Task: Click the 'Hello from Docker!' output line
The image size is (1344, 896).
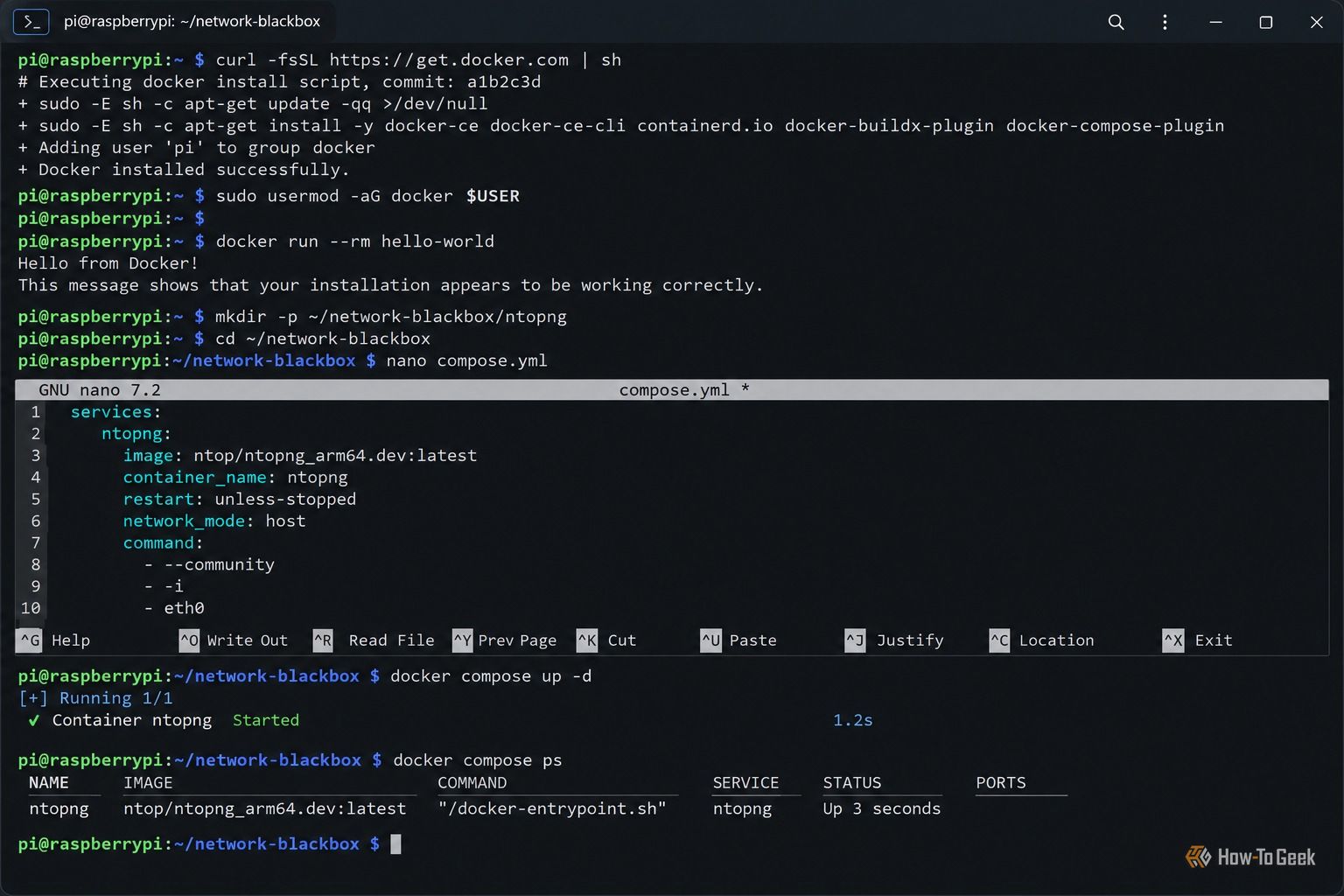Action: point(108,263)
